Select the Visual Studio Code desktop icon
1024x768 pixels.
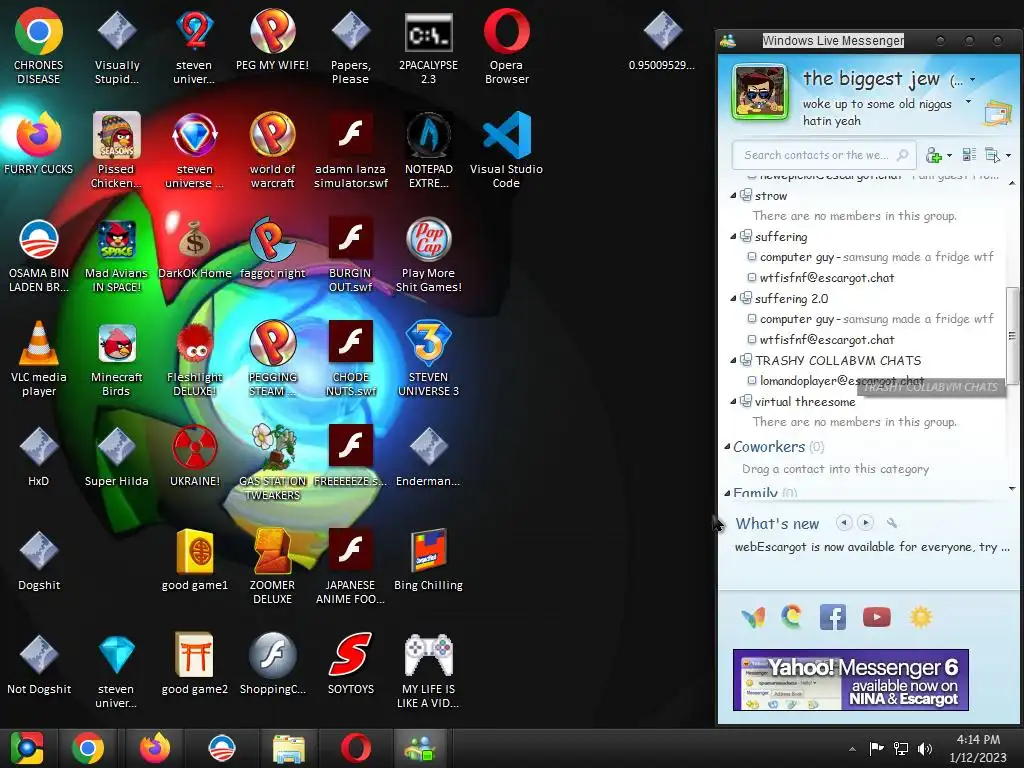(x=506, y=150)
